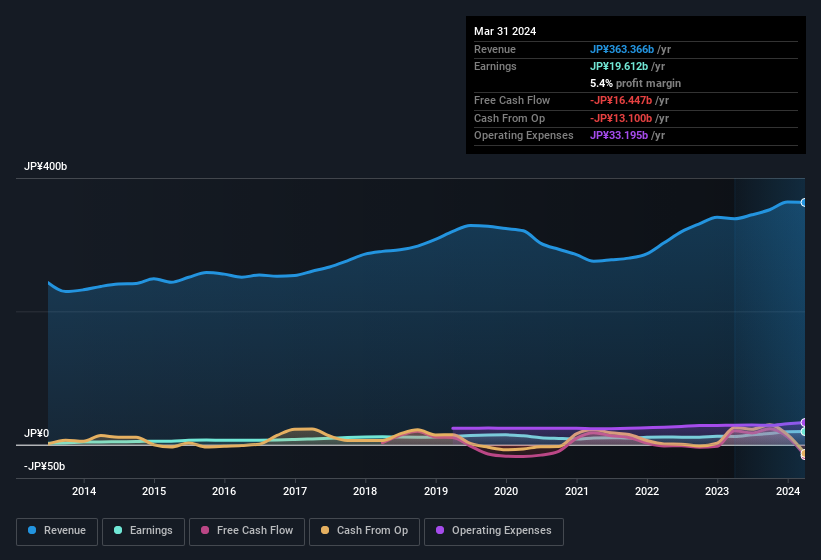Click the 2018 x-axis label
Screen dimensions: 821x560
pos(365,491)
